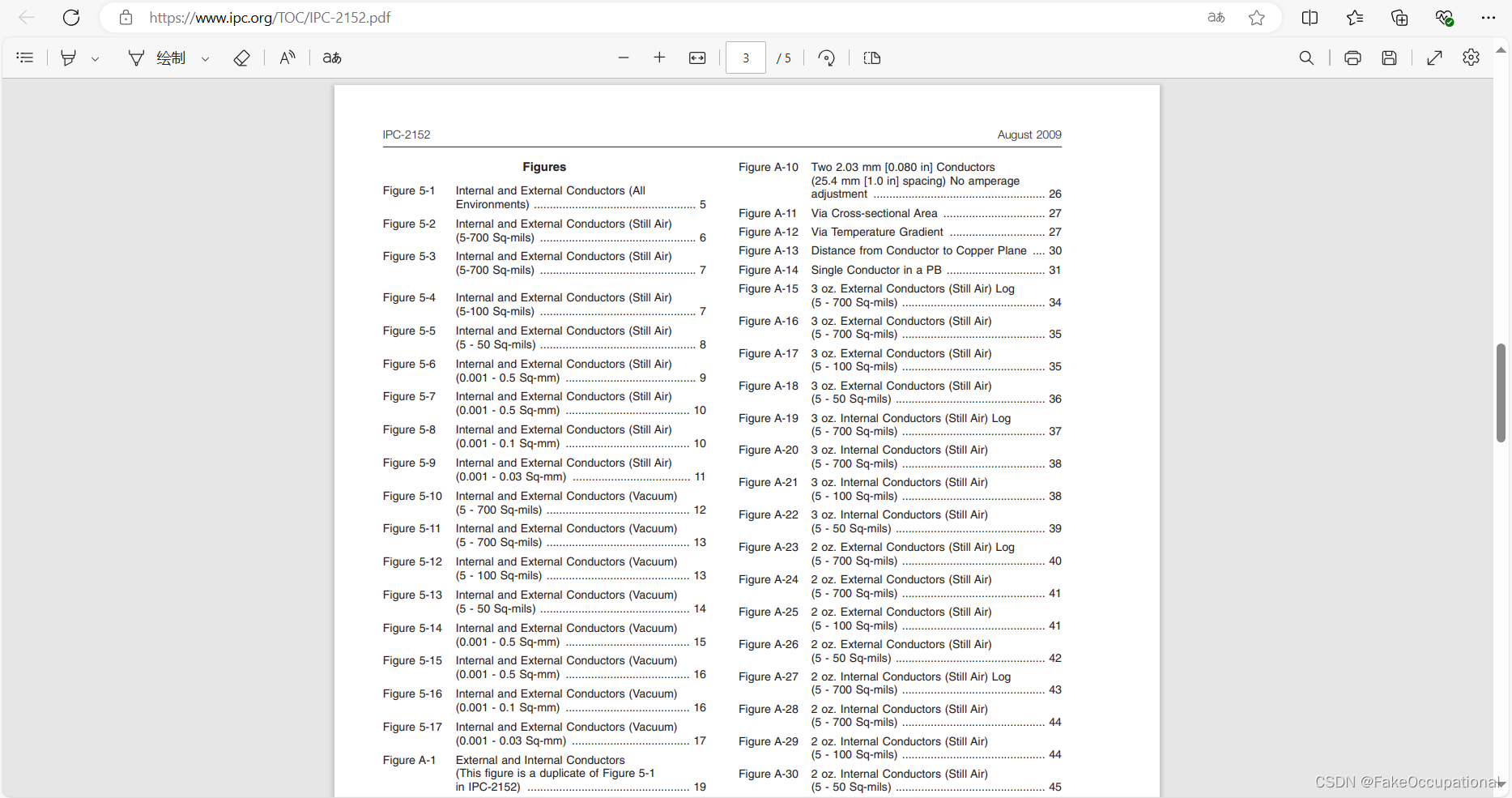Zoom out the PDF
The height and width of the screenshot is (798, 1512).
tap(623, 58)
